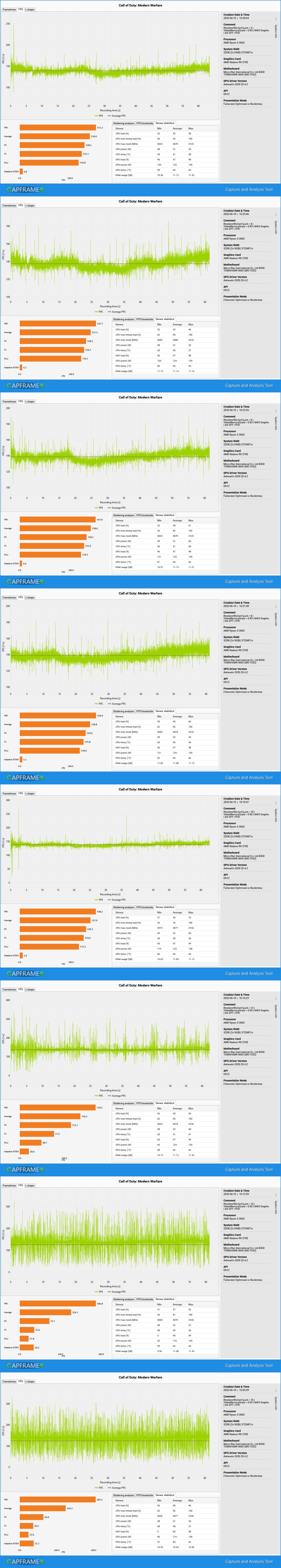Image resolution: width=281 pixels, height=1568 pixels.
Task: Click the max bar labeled 186.8
Action: pyautogui.click(x=58, y=1304)
